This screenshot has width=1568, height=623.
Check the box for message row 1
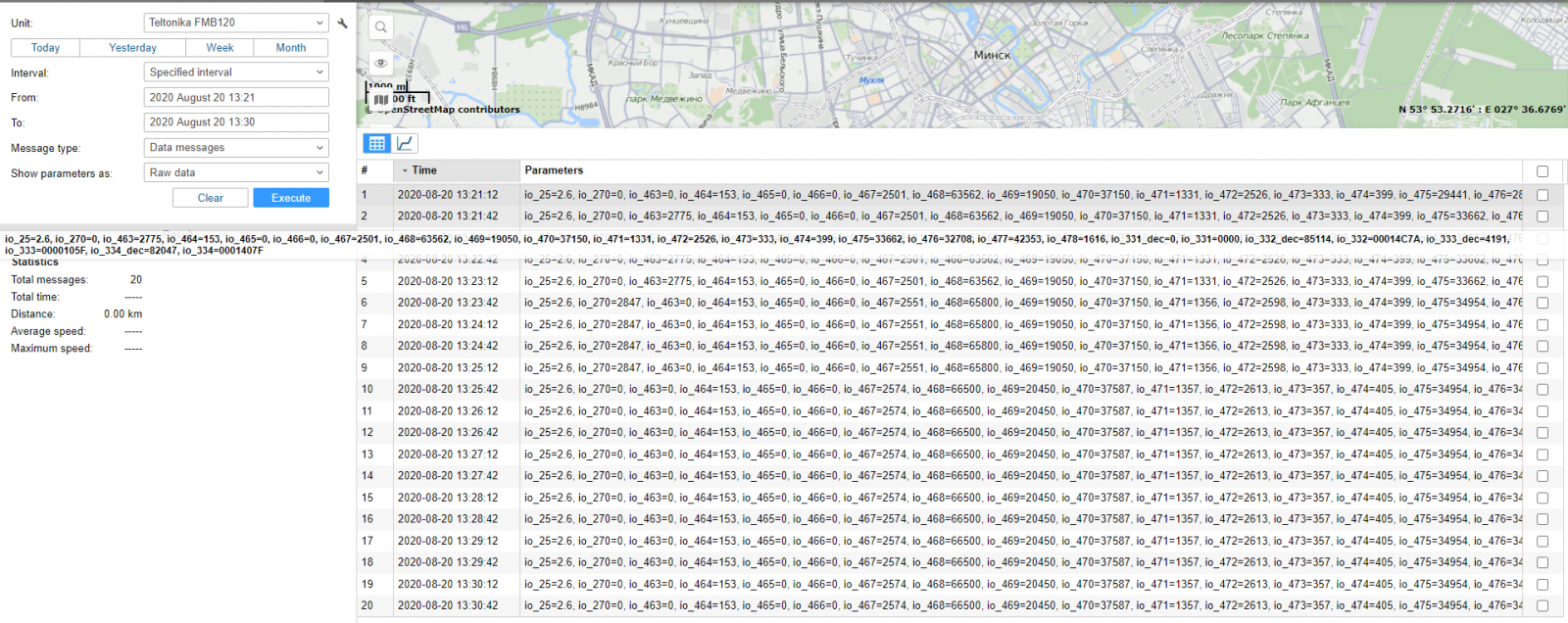point(1543,195)
